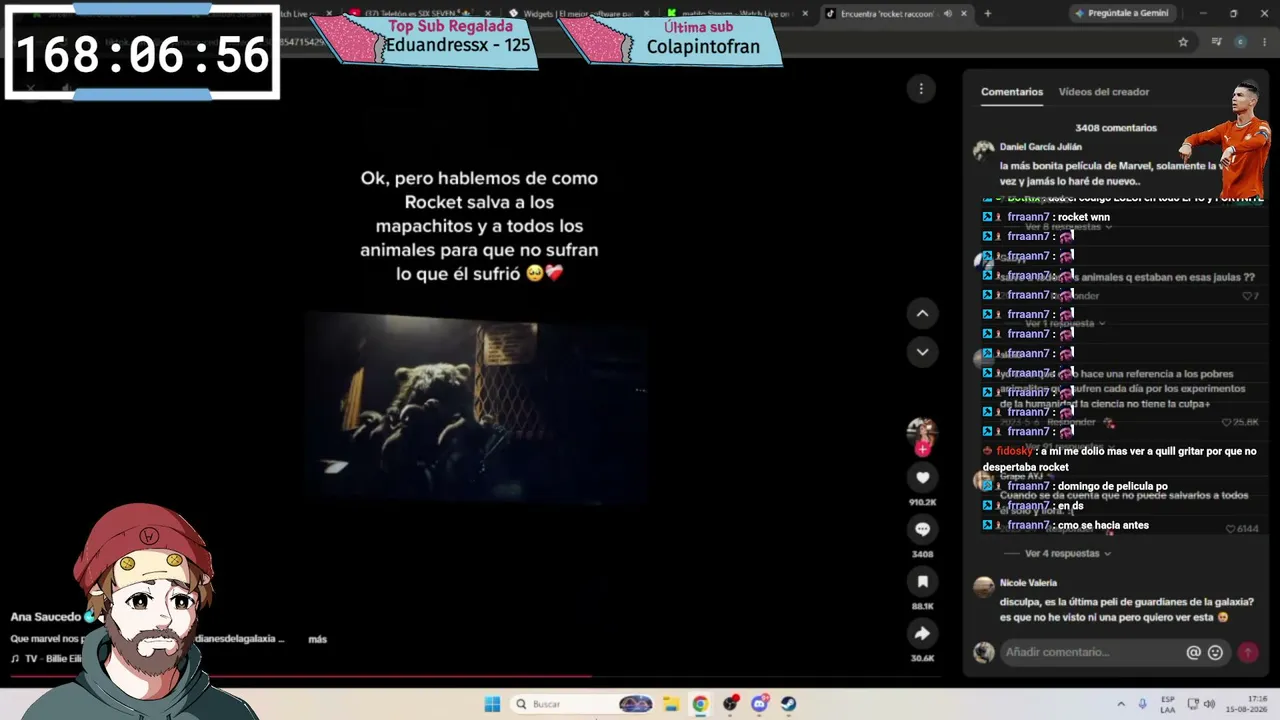Save the video with the bookmark icon
Image resolution: width=1280 pixels, height=720 pixels.
[922, 581]
